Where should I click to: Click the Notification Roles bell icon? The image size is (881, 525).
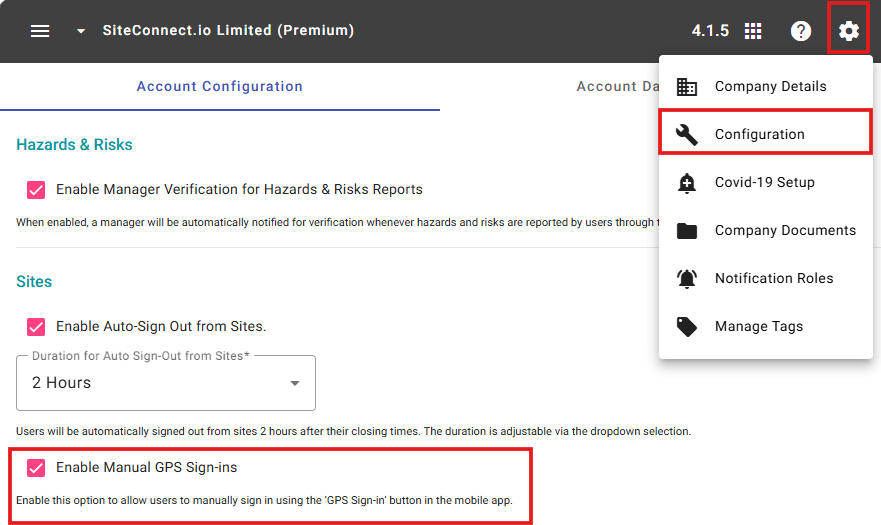tap(687, 279)
